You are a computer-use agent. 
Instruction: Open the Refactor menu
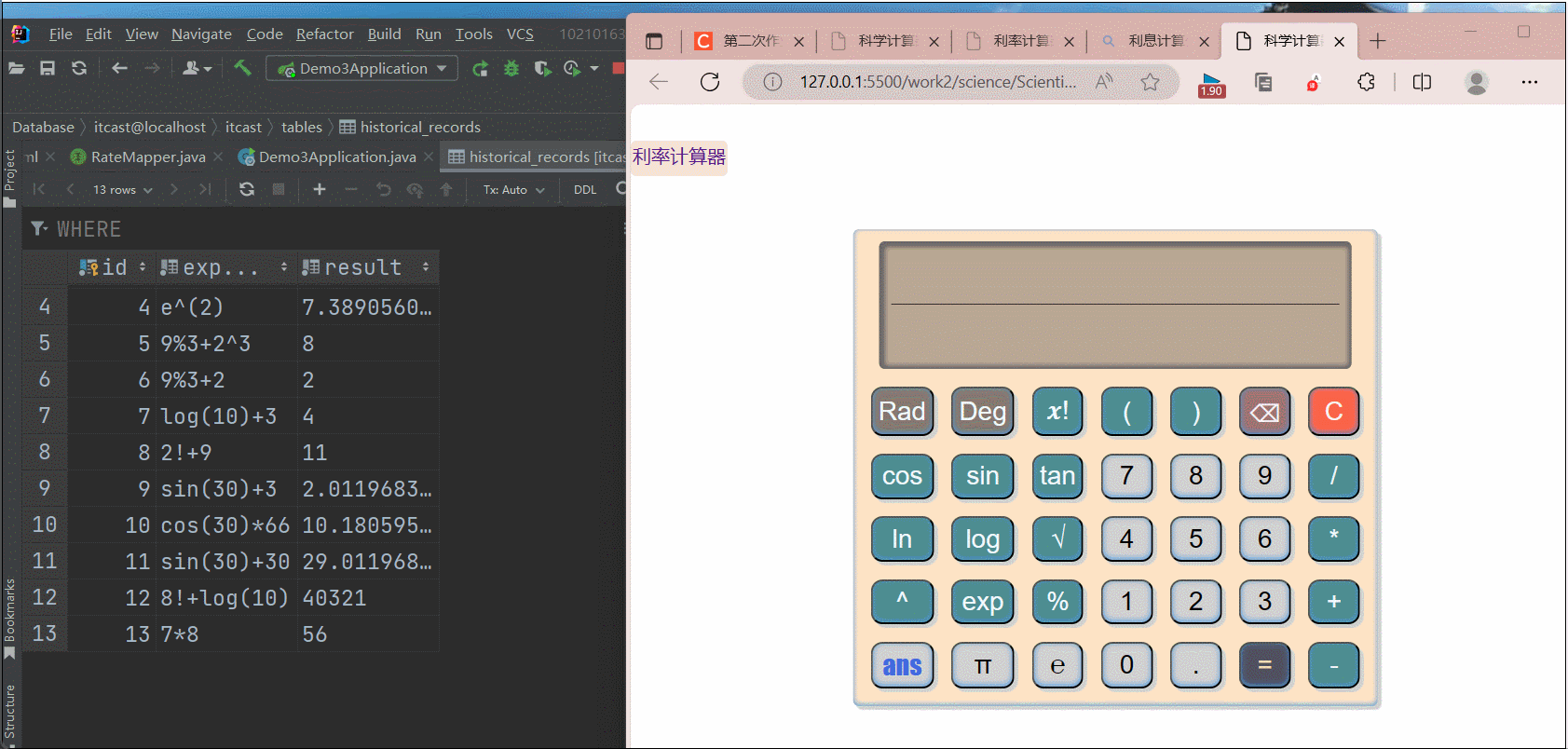tap(324, 34)
